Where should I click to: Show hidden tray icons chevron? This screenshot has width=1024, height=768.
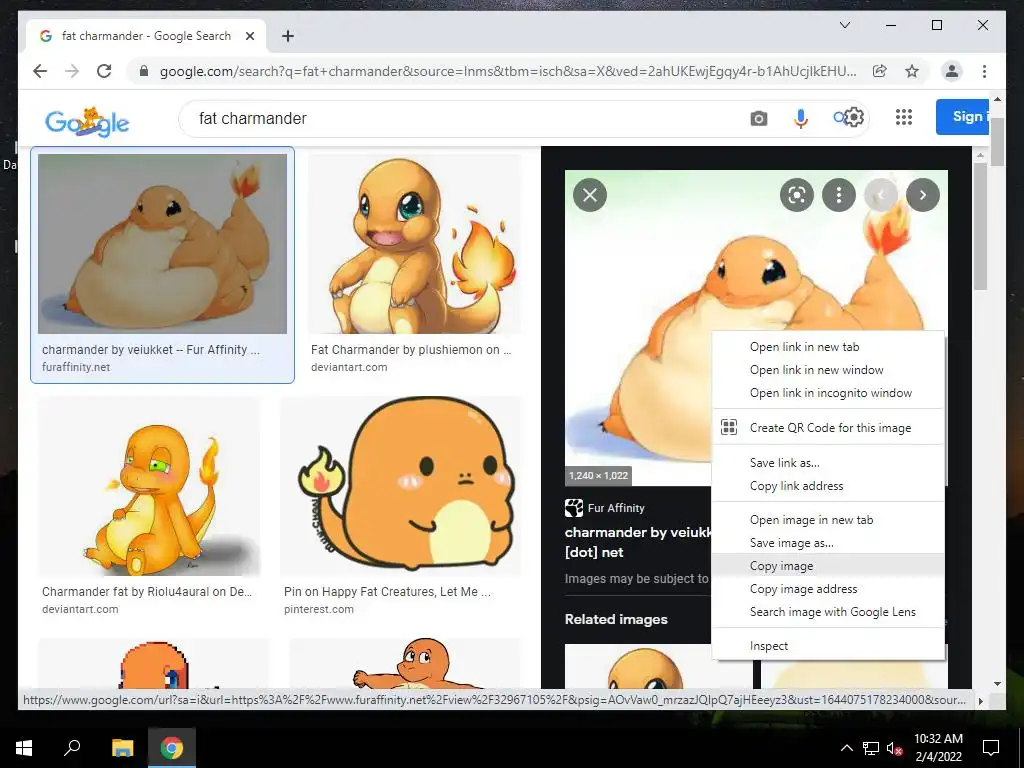click(846, 748)
